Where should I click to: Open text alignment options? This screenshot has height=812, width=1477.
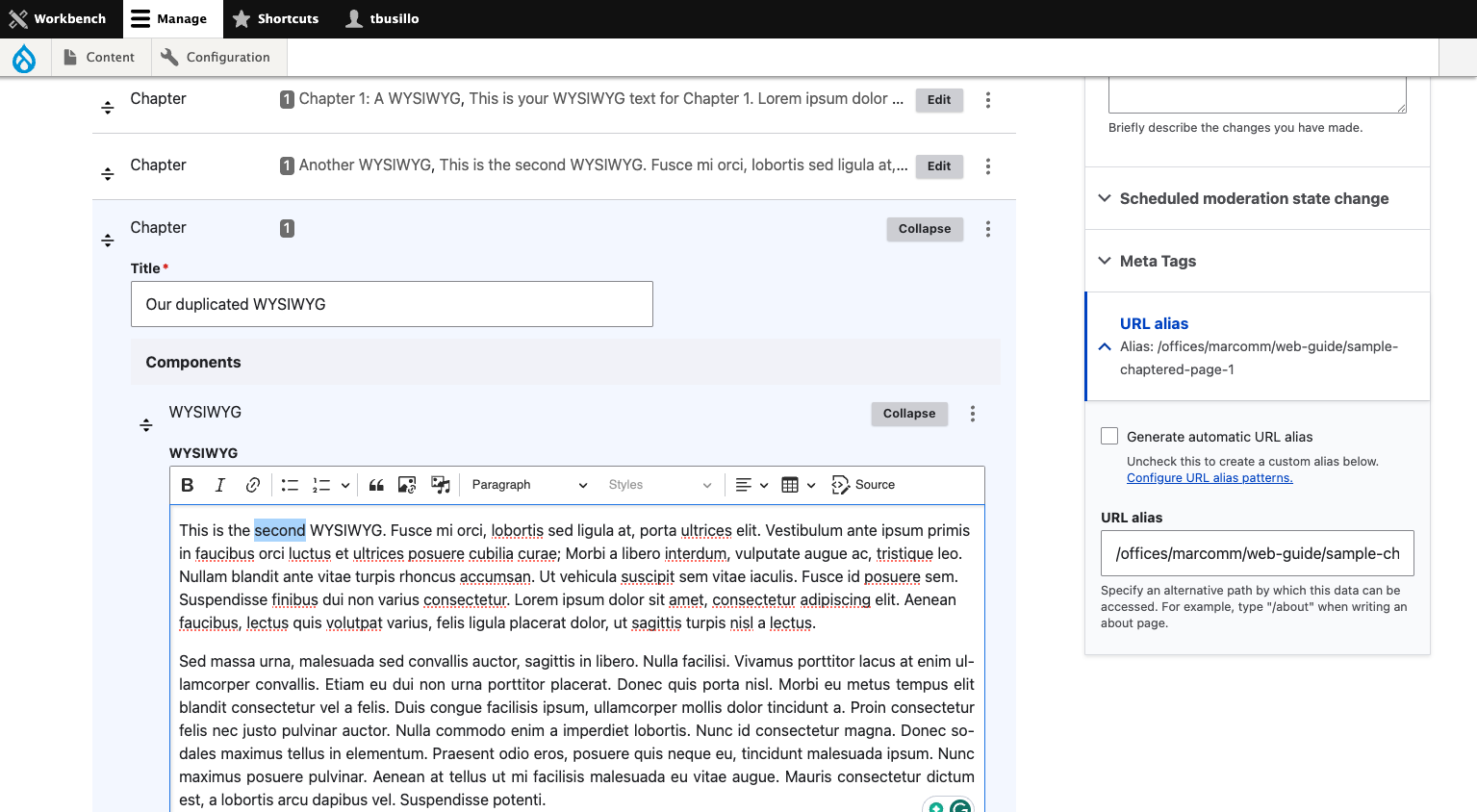(751, 485)
